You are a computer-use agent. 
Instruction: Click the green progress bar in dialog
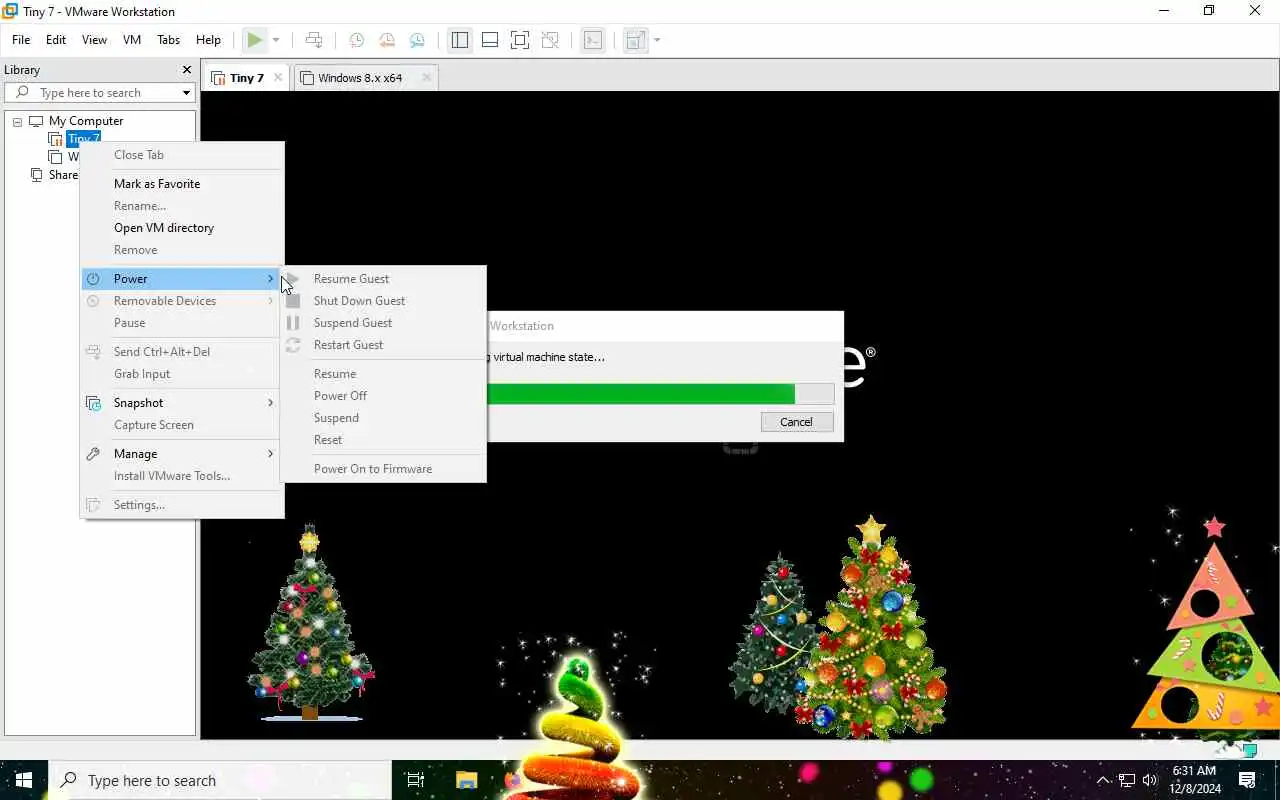point(641,394)
